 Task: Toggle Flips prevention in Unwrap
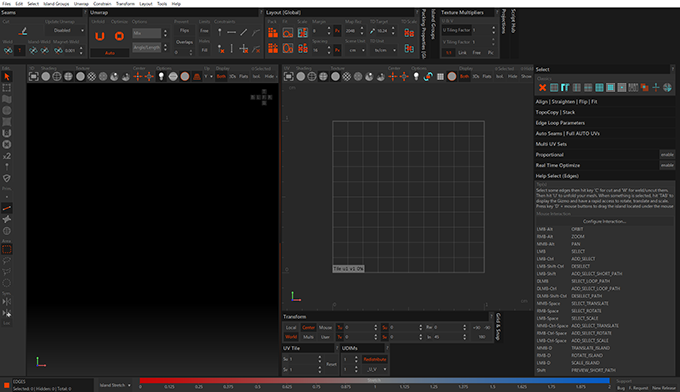(x=184, y=31)
